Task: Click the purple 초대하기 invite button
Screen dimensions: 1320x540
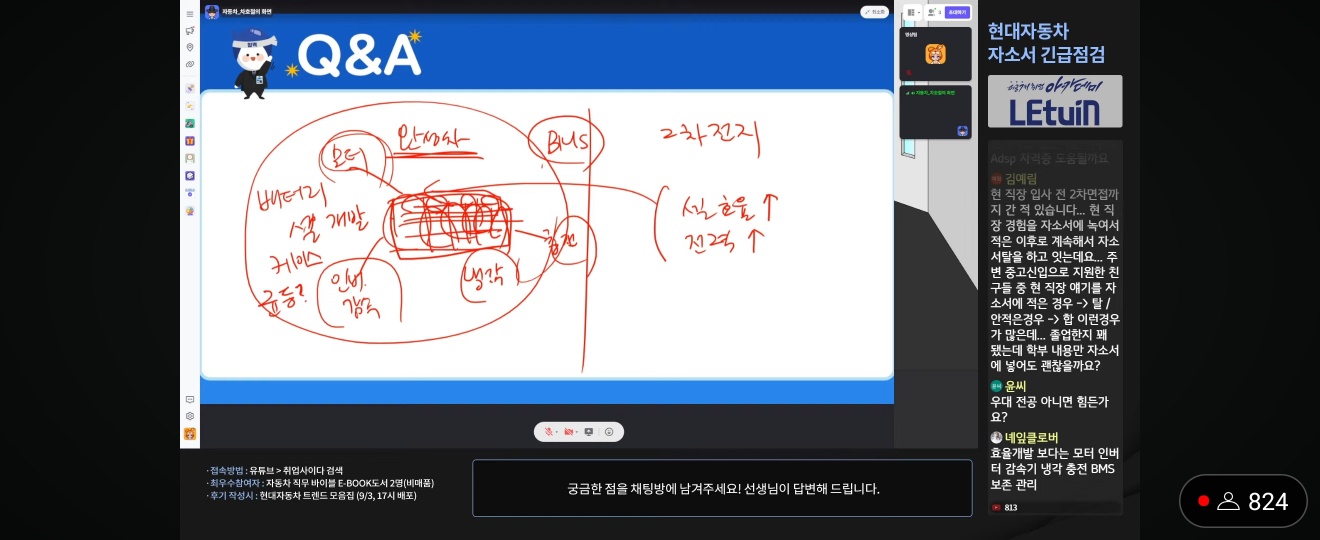Action: point(957,12)
